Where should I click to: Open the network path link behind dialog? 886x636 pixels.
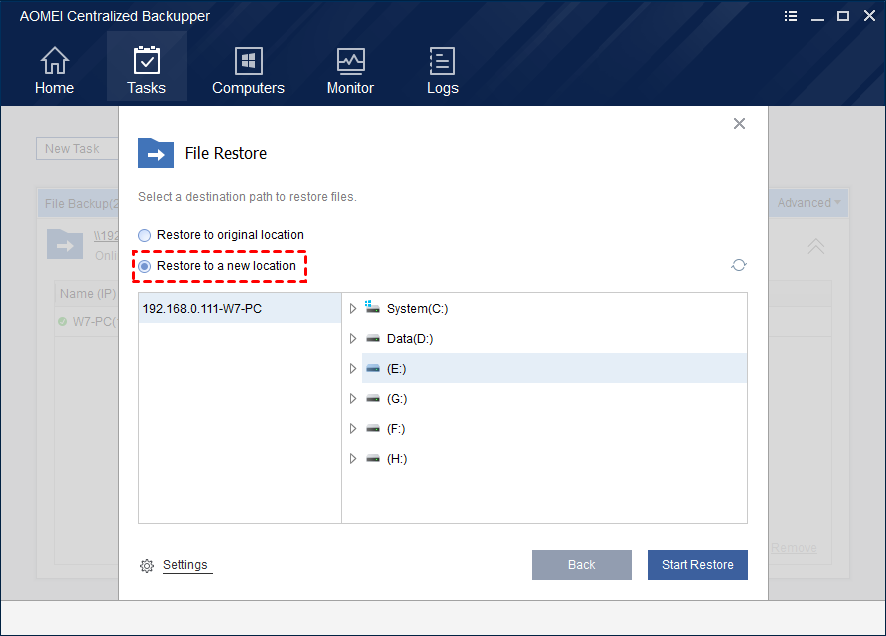click(x=106, y=236)
